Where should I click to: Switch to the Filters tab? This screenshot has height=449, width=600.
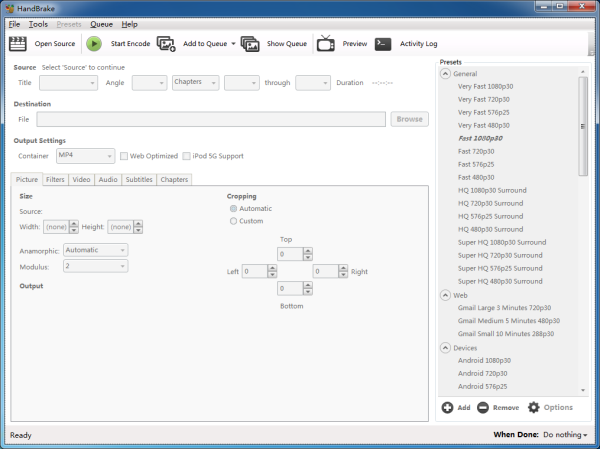pyautogui.click(x=55, y=180)
